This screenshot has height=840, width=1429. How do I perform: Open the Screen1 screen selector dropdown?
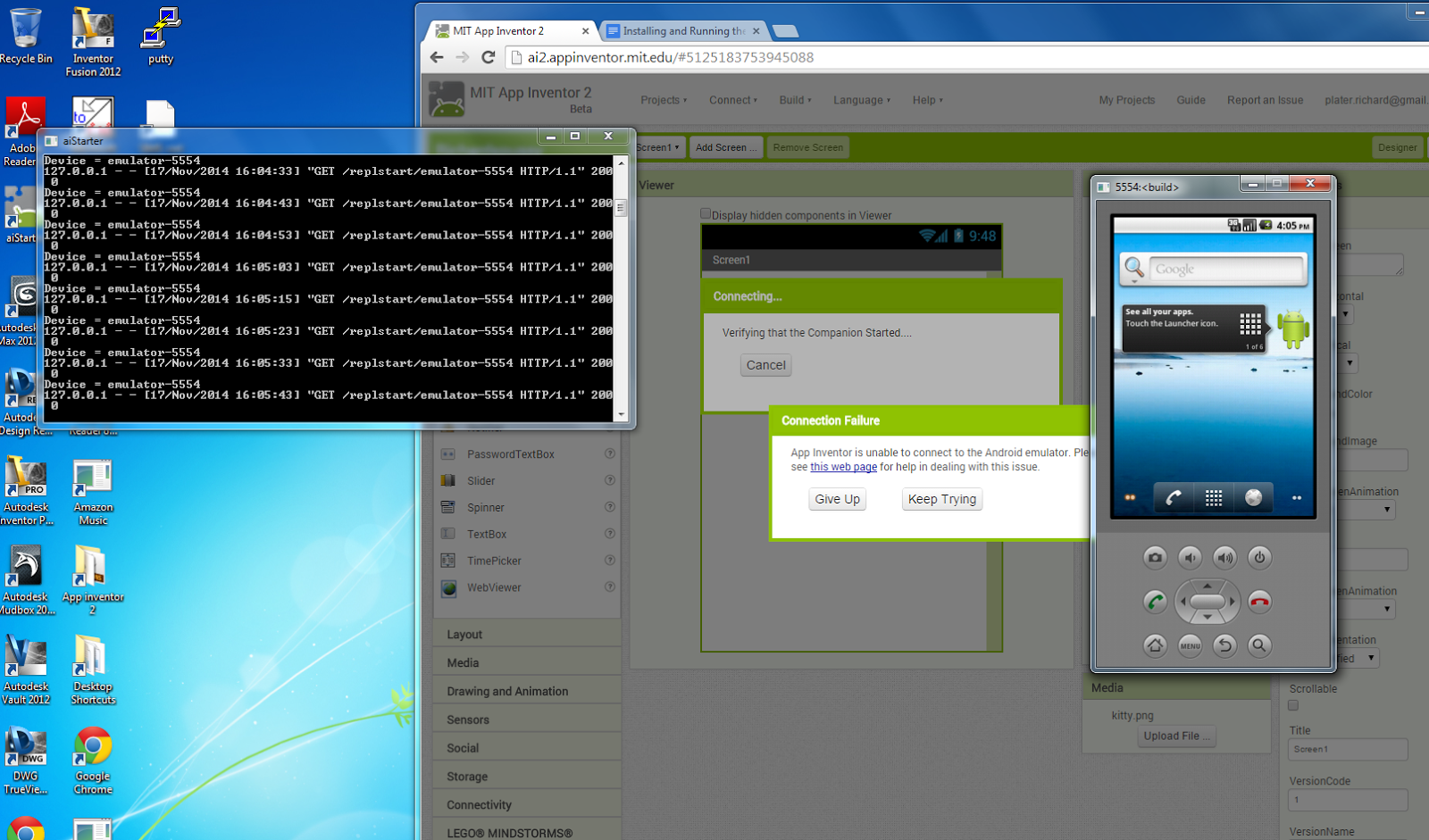[658, 147]
